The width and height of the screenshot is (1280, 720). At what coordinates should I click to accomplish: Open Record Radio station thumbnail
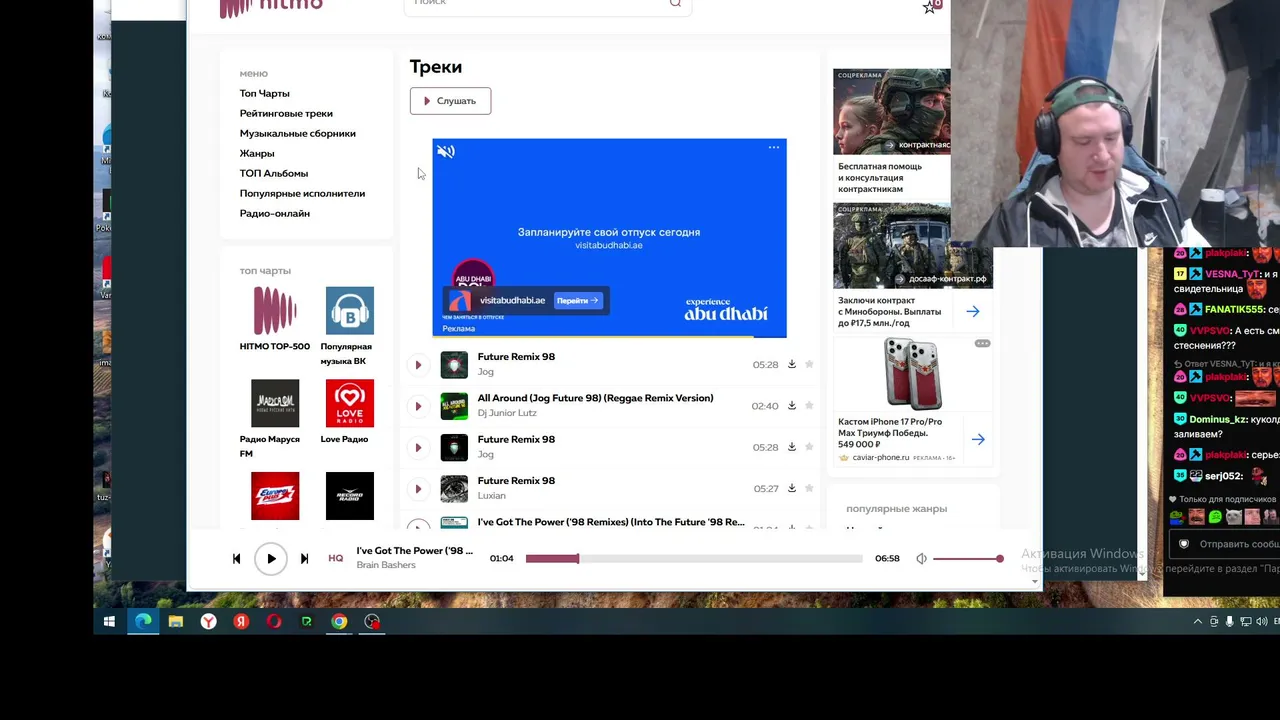click(350, 496)
